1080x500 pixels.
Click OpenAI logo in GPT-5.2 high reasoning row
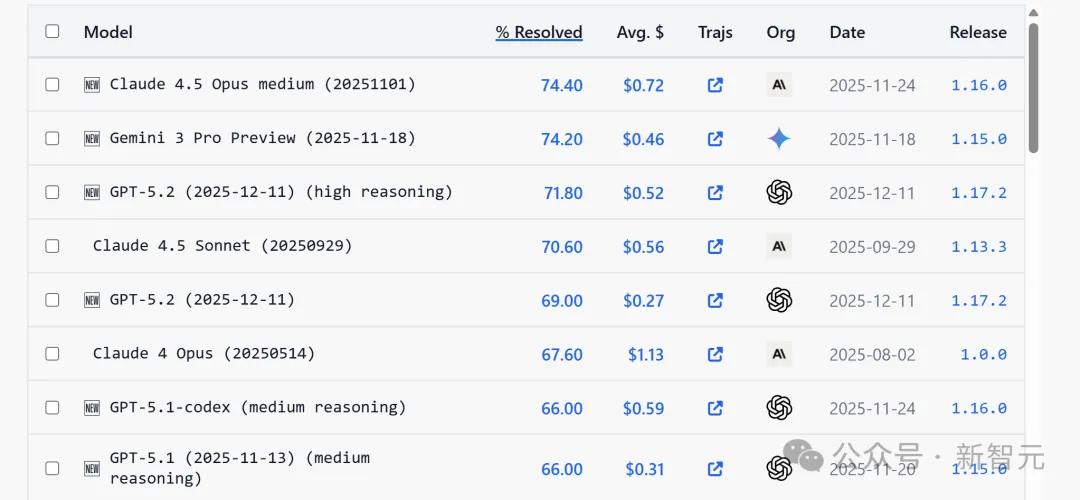coord(779,192)
